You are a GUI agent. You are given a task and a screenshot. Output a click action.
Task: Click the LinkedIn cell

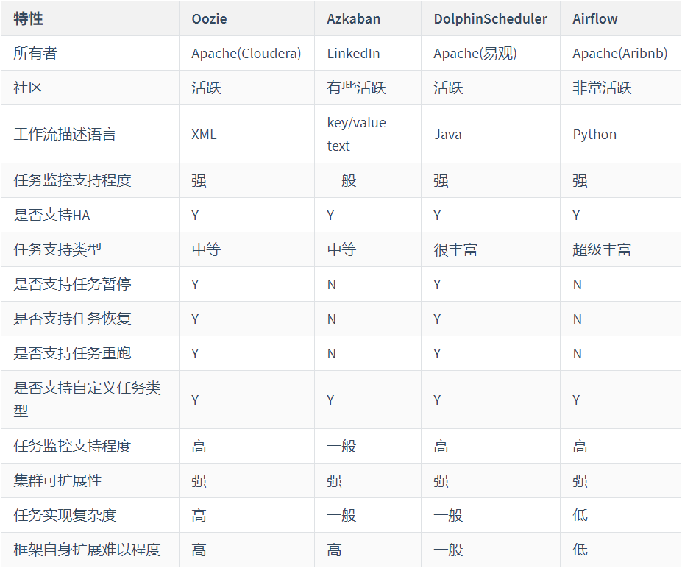tap(353, 53)
